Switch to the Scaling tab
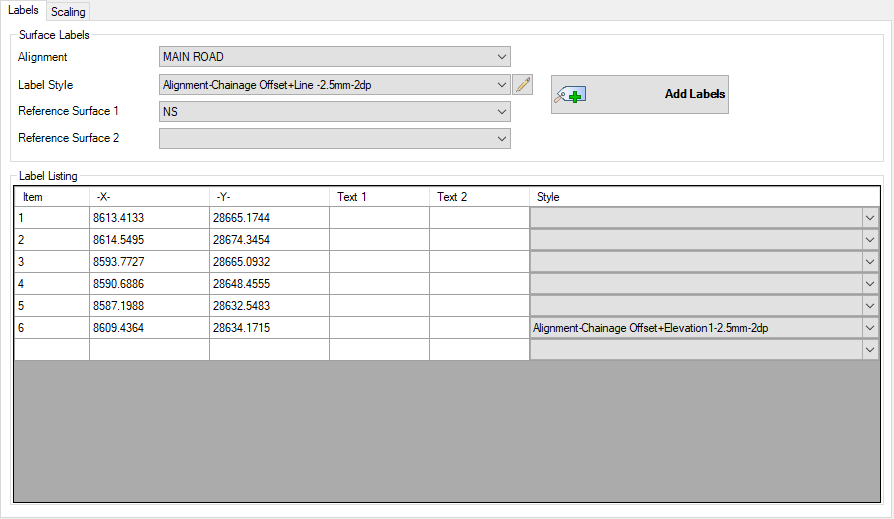This screenshot has height=519, width=894. (68, 12)
